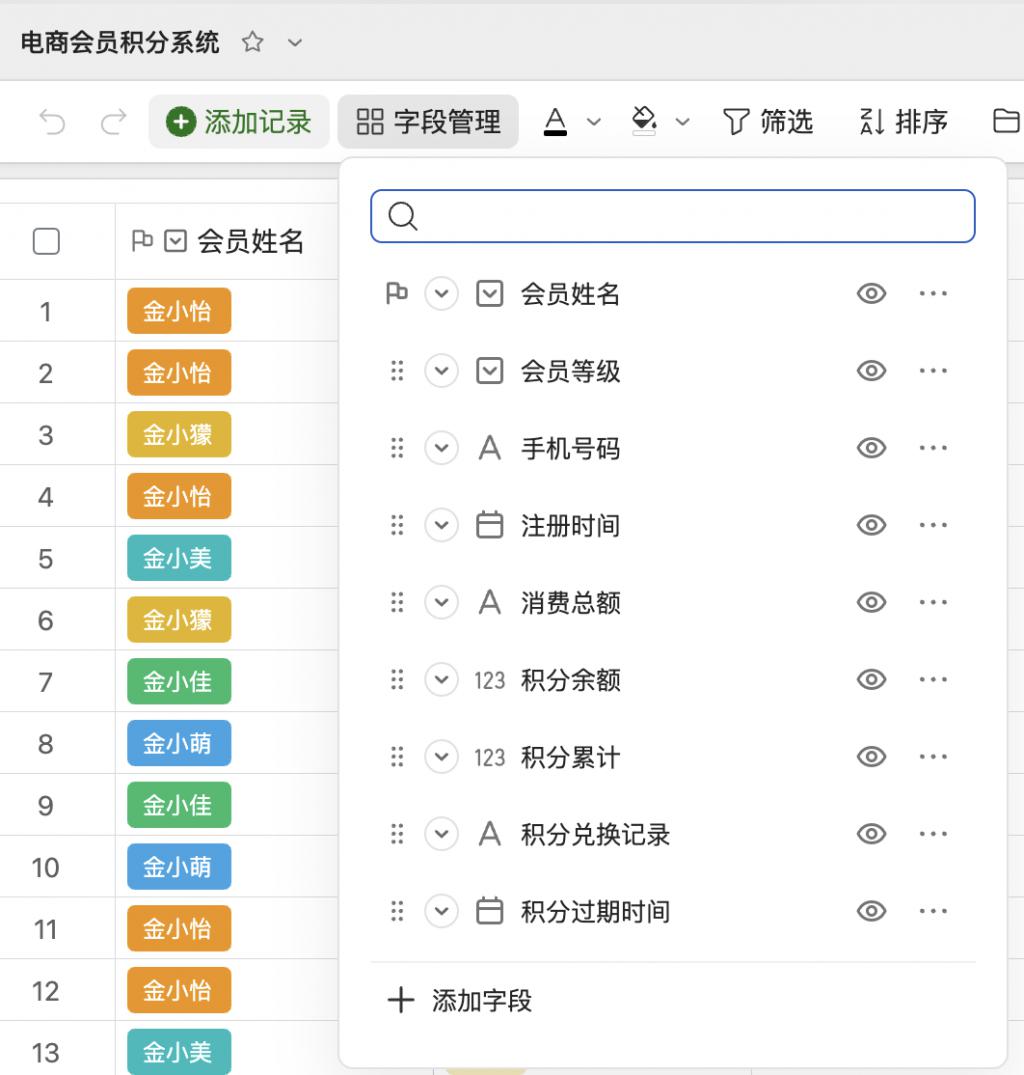Toggle visibility of 消费总额 field
The height and width of the screenshot is (1075, 1024).
[x=871, y=602]
